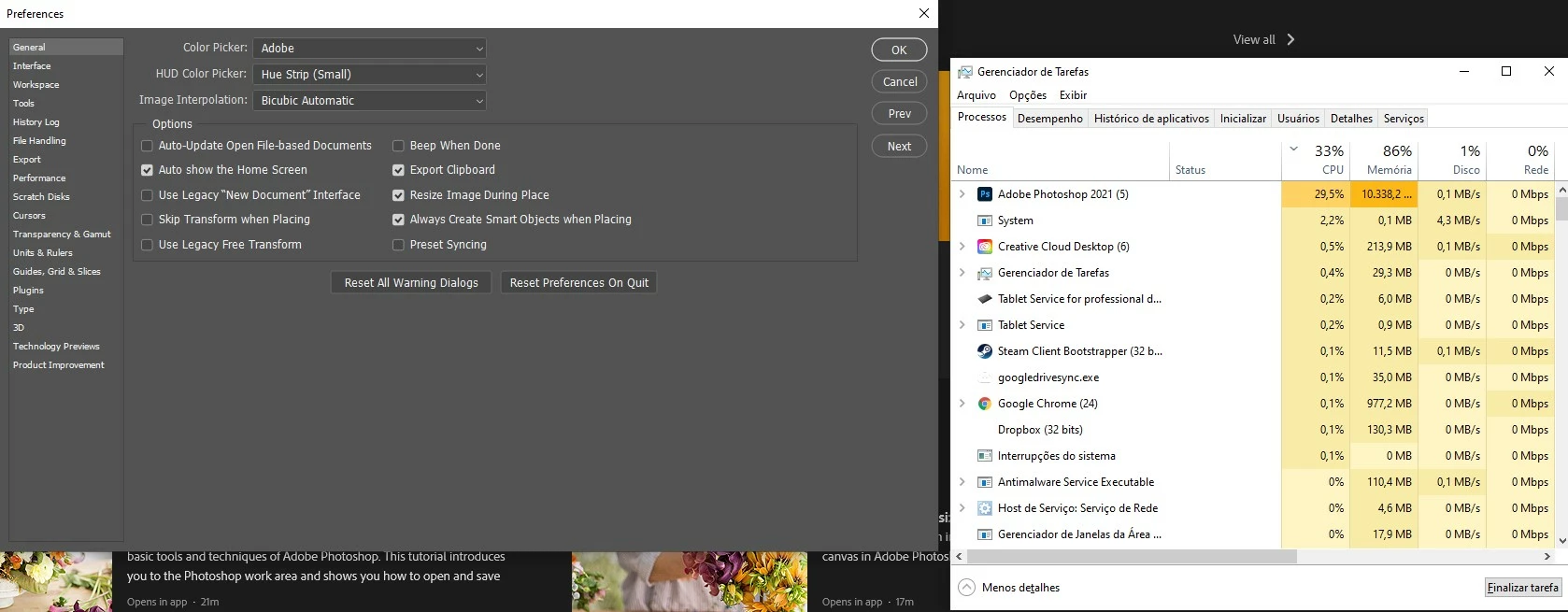This screenshot has height=612, width=1568.
Task: Select Performance in preferences sidebar
Action: pos(39,178)
